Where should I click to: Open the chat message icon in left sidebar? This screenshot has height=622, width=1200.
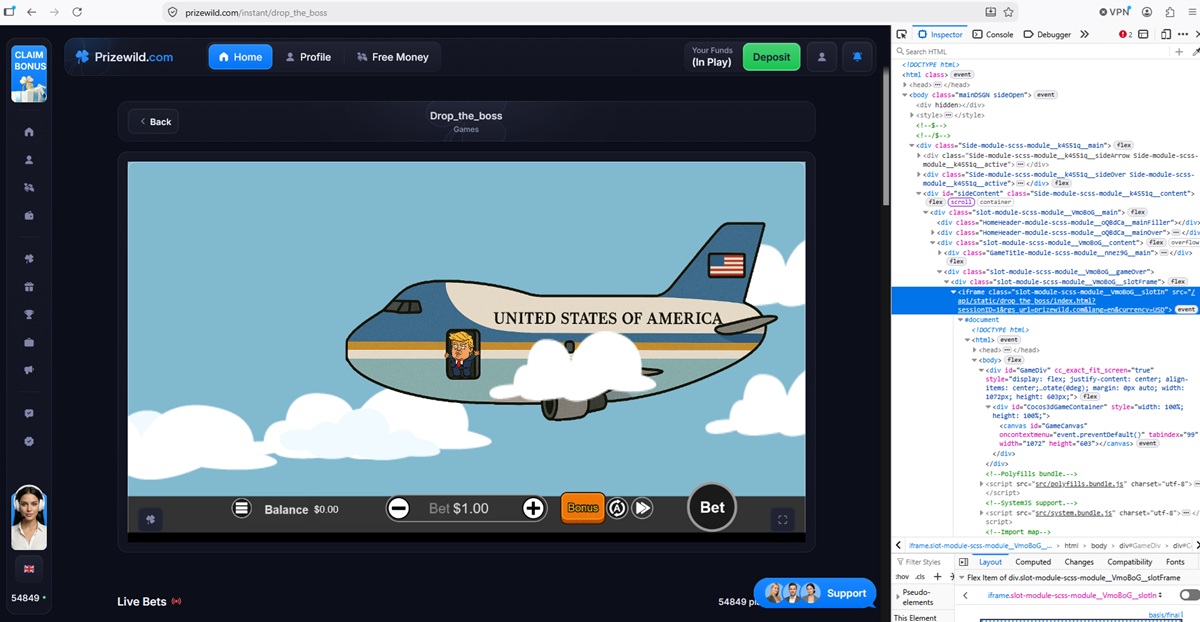[29, 413]
